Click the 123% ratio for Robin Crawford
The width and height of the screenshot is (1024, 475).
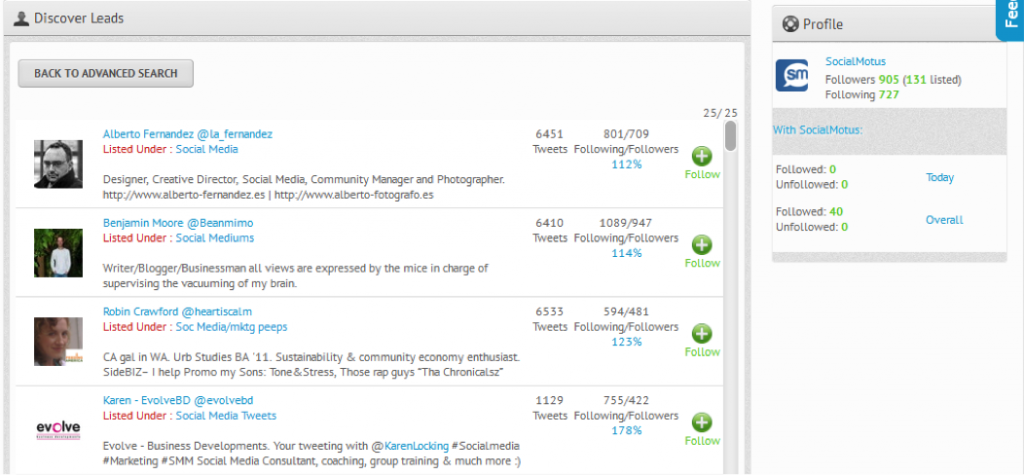click(626, 342)
